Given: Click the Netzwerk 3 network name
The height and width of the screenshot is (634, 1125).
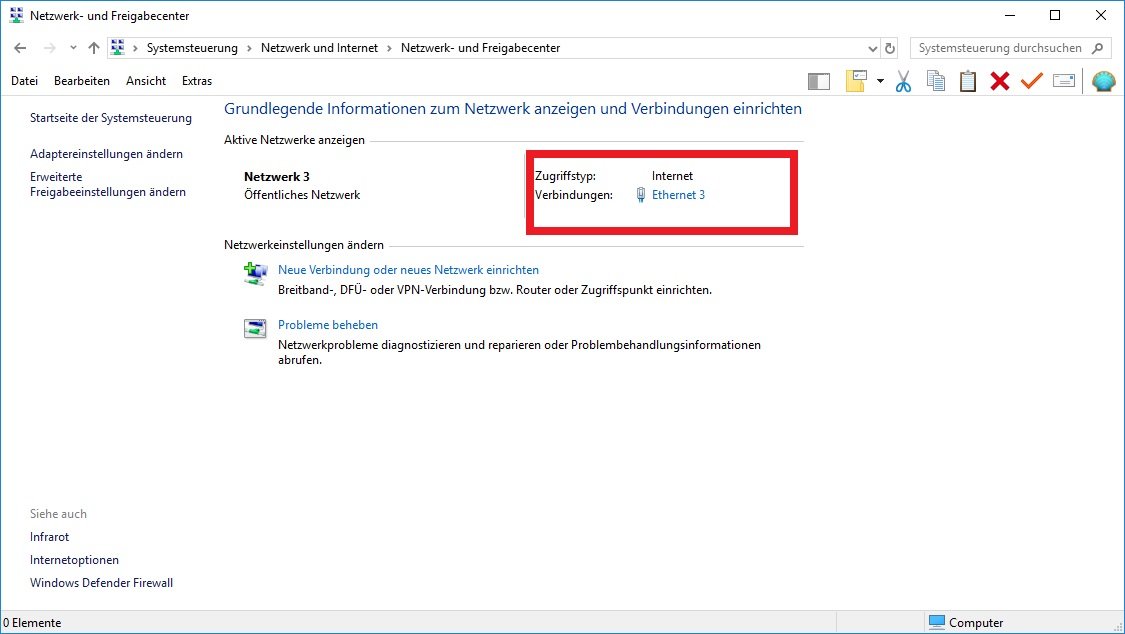Looking at the screenshot, I should click(x=277, y=176).
